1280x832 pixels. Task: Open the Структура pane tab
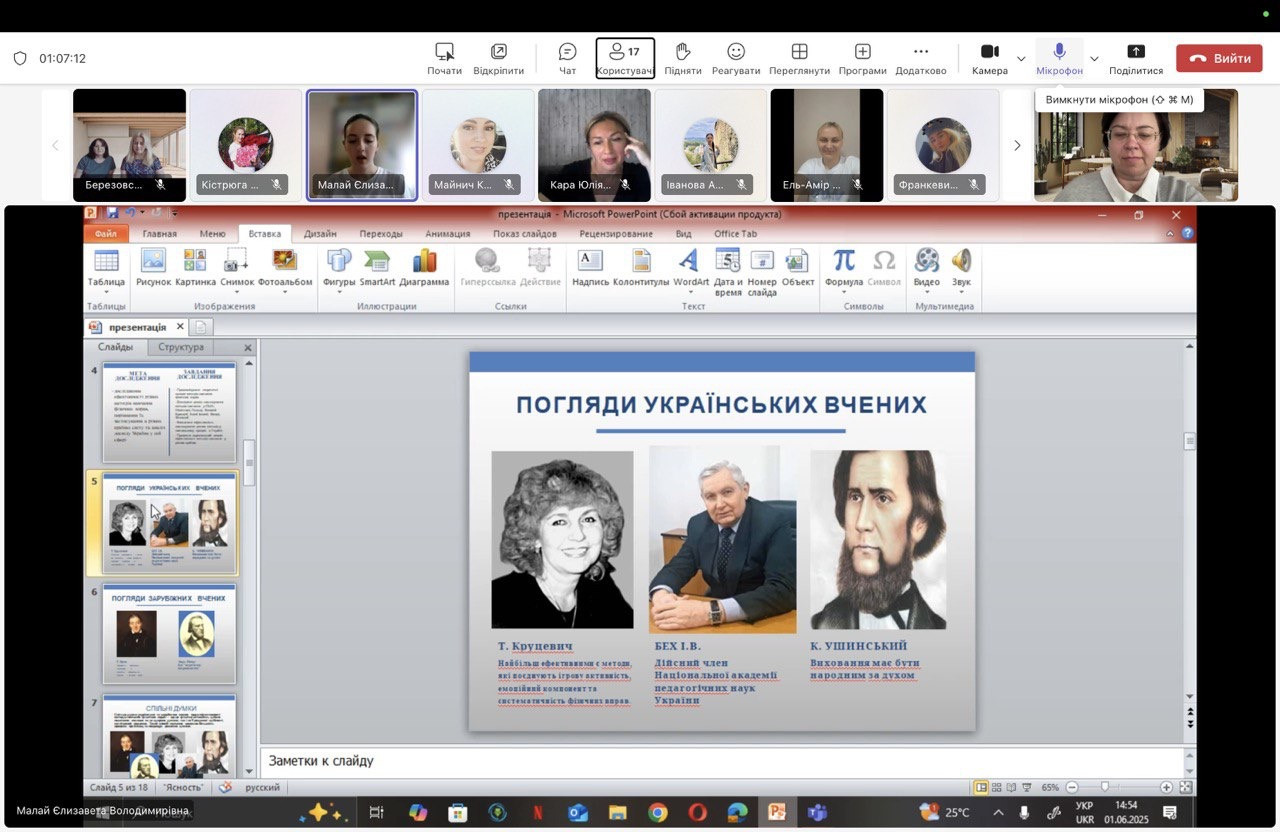point(181,347)
